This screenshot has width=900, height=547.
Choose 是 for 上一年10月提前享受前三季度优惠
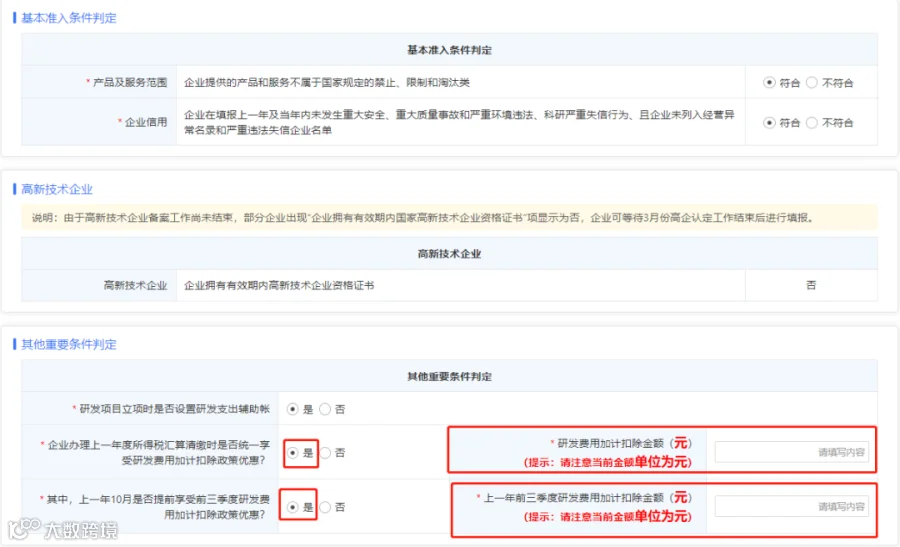coord(293,507)
